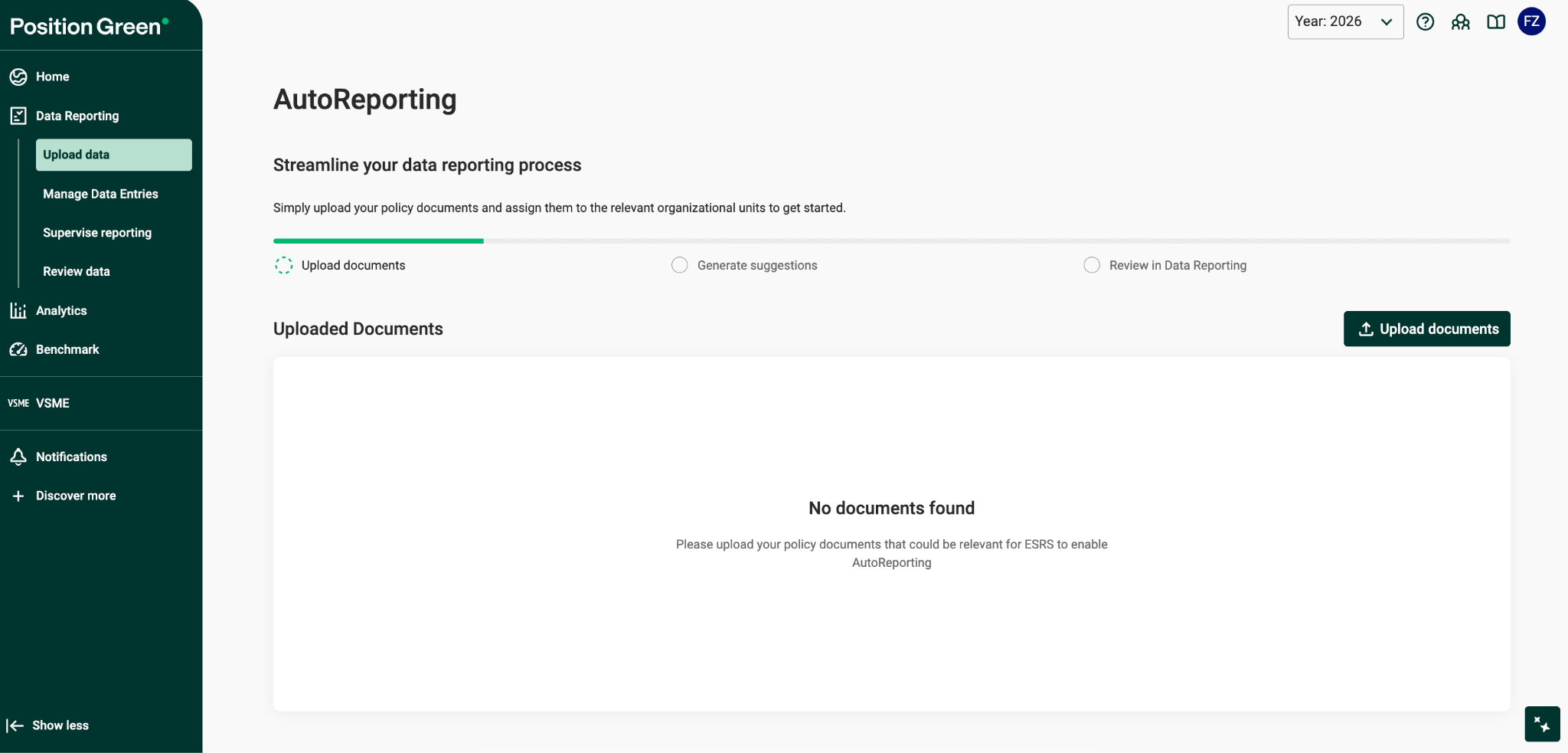Click the Generate suggestions step label
1568x753 pixels.
pyautogui.click(x=757, y=265)
